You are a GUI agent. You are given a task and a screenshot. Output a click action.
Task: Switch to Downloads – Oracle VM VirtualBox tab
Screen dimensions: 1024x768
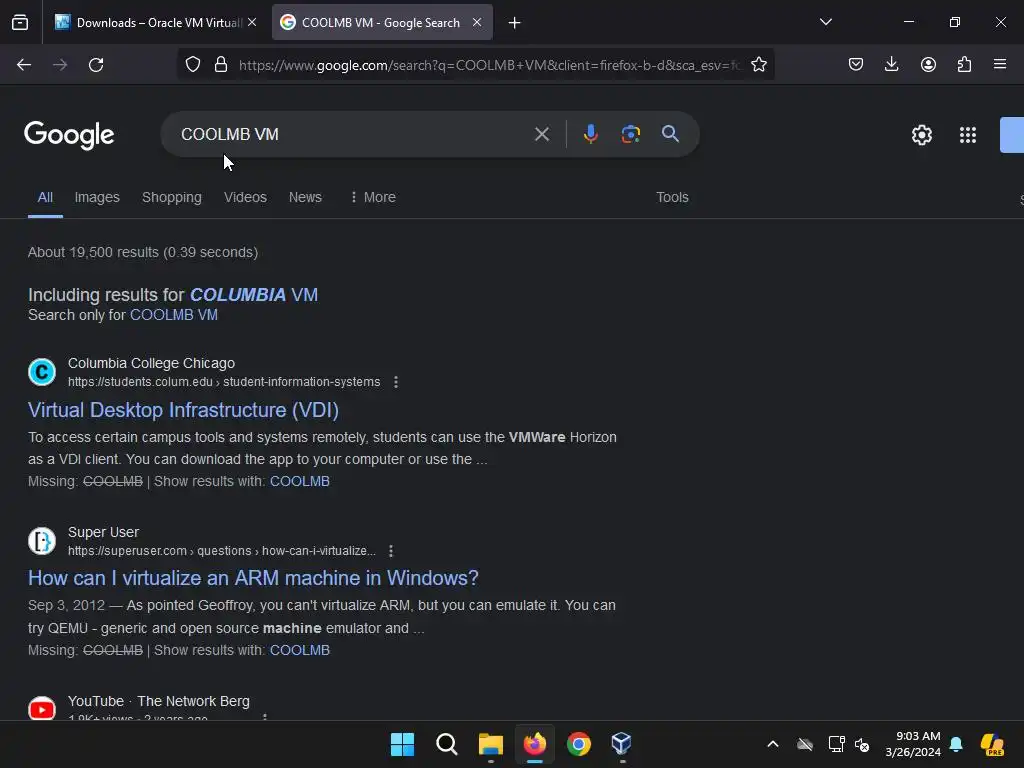pyautogui.click(x=149, y=23)
